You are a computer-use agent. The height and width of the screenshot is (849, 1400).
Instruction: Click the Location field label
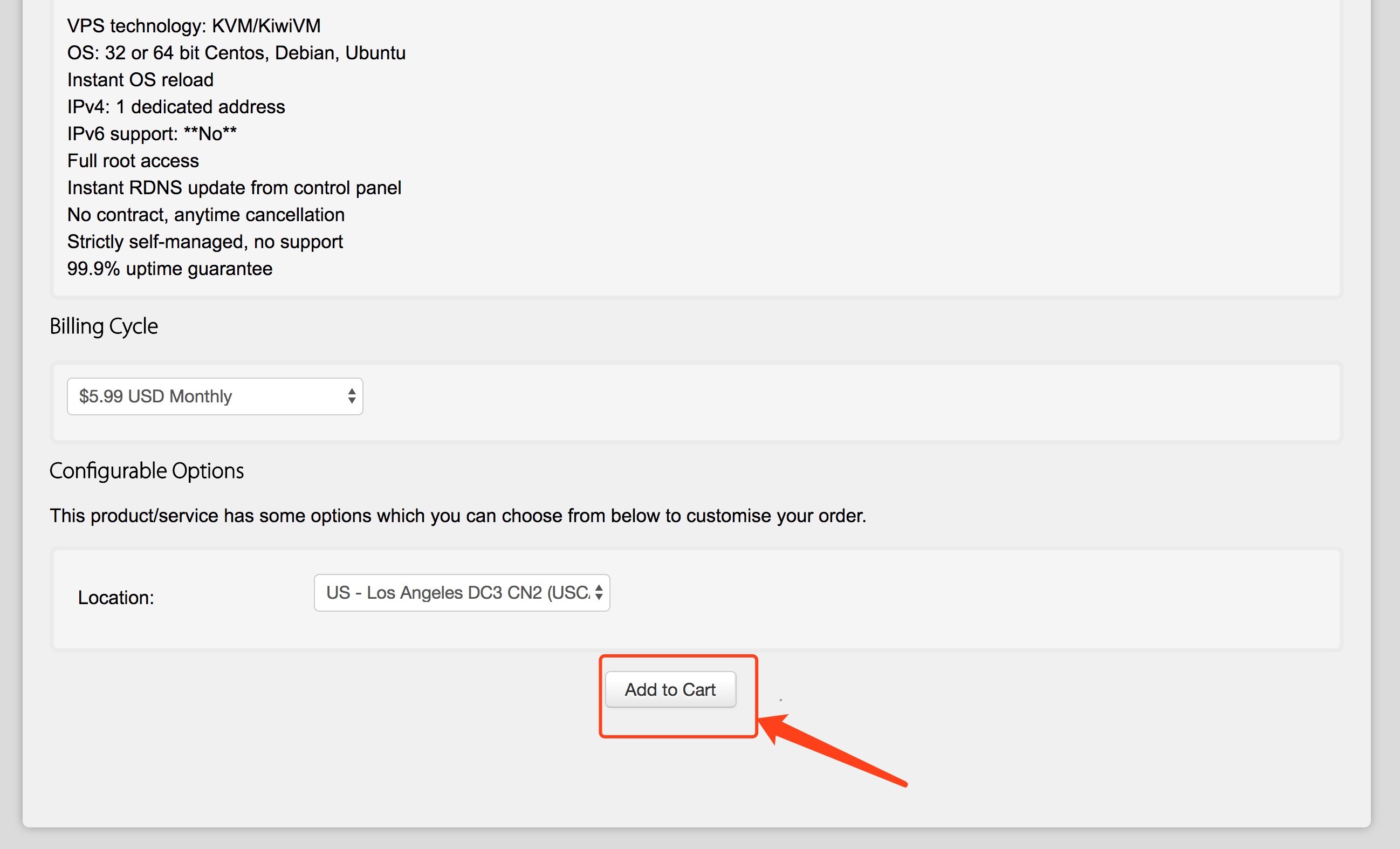[x=116, y=597]
